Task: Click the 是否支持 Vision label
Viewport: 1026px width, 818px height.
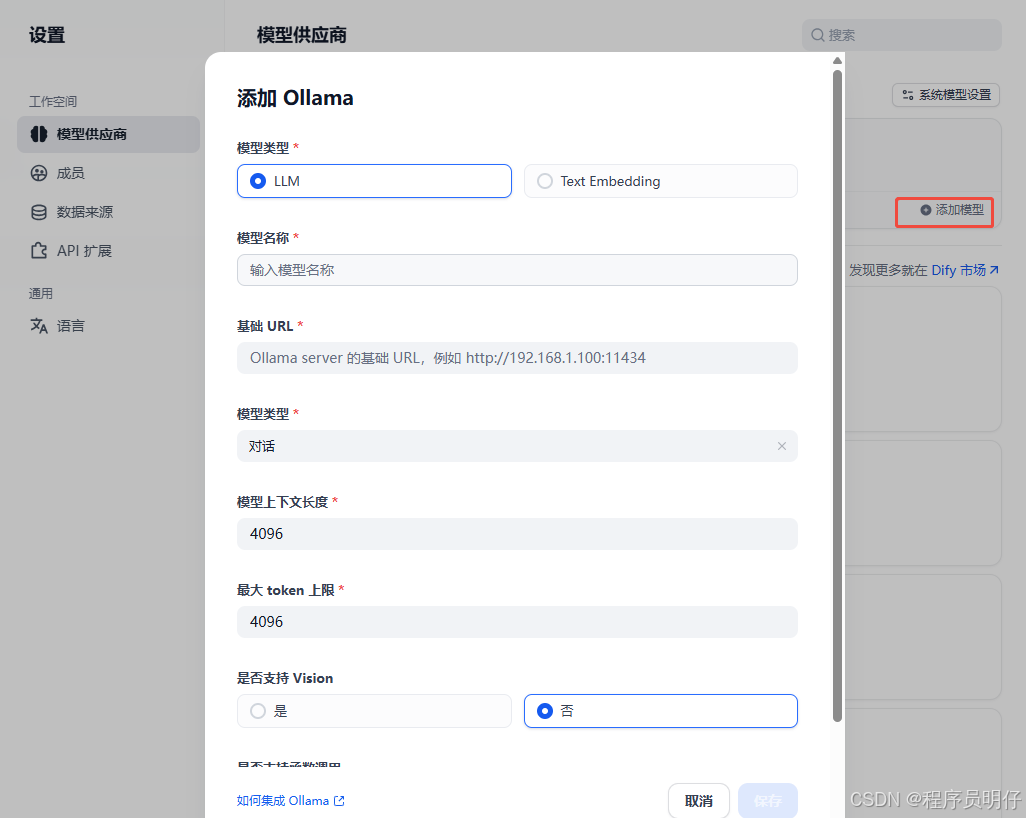Action: coord(285,678)
